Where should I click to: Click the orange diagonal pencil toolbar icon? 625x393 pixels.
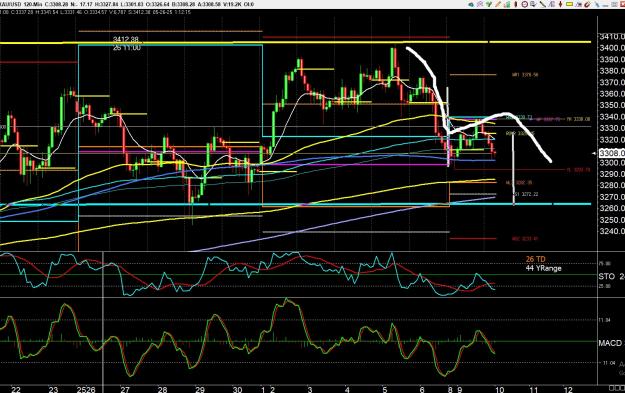point(498,4)
